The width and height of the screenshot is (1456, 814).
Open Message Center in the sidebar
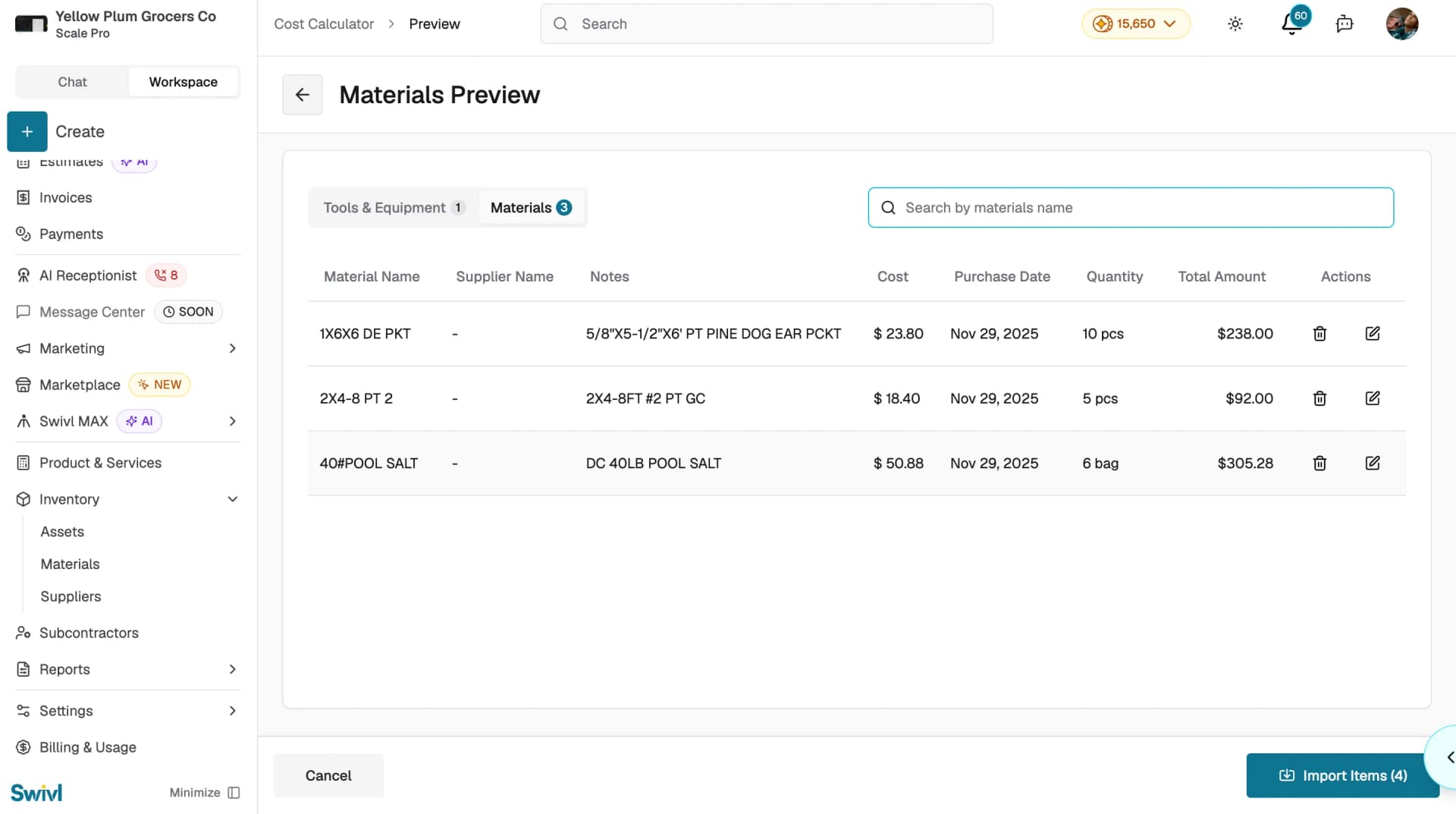pos(92,312)
